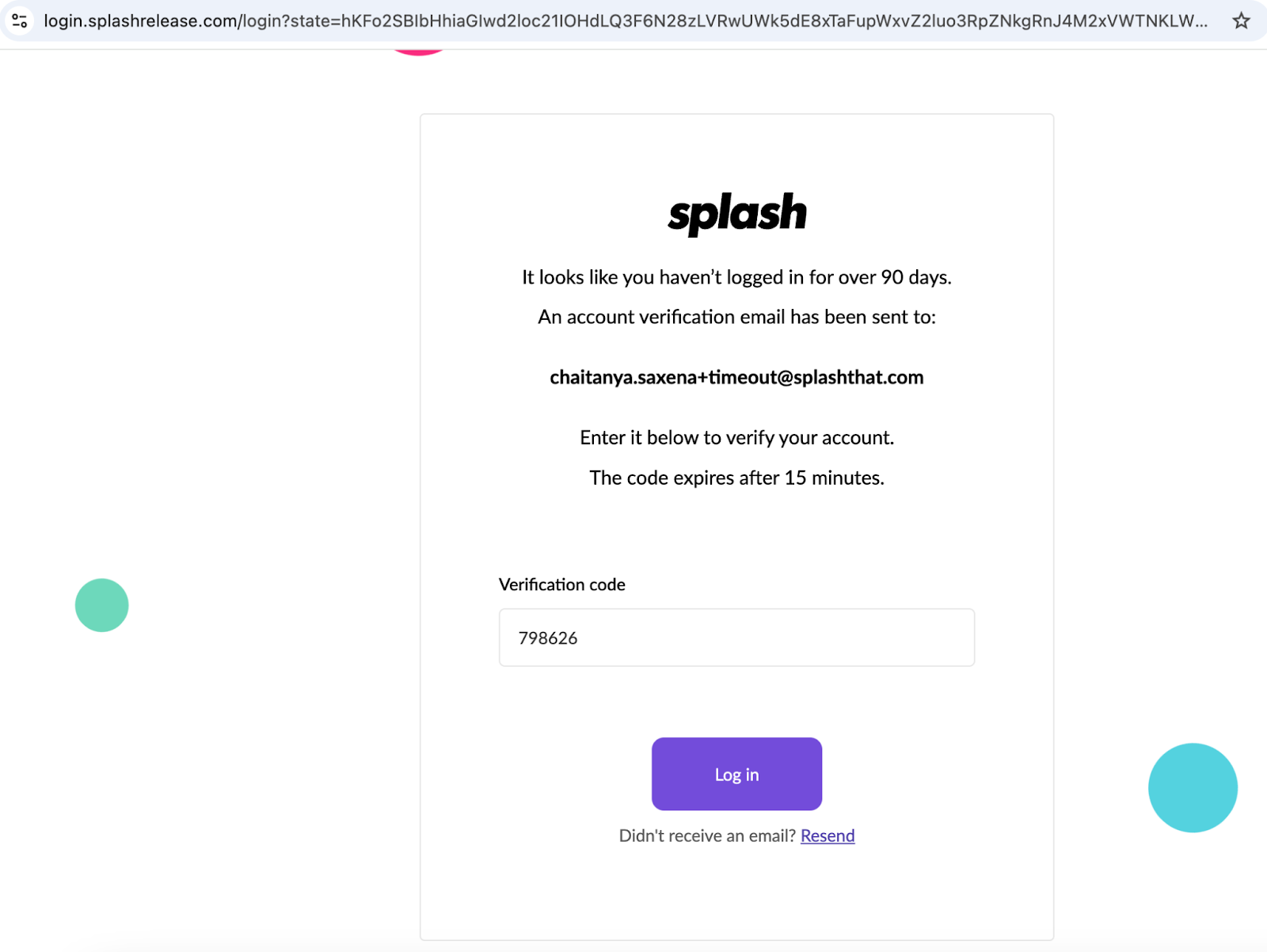Screen dimensions: 1267x952
Task: Click the Resend link
Action: pos(828,836)
